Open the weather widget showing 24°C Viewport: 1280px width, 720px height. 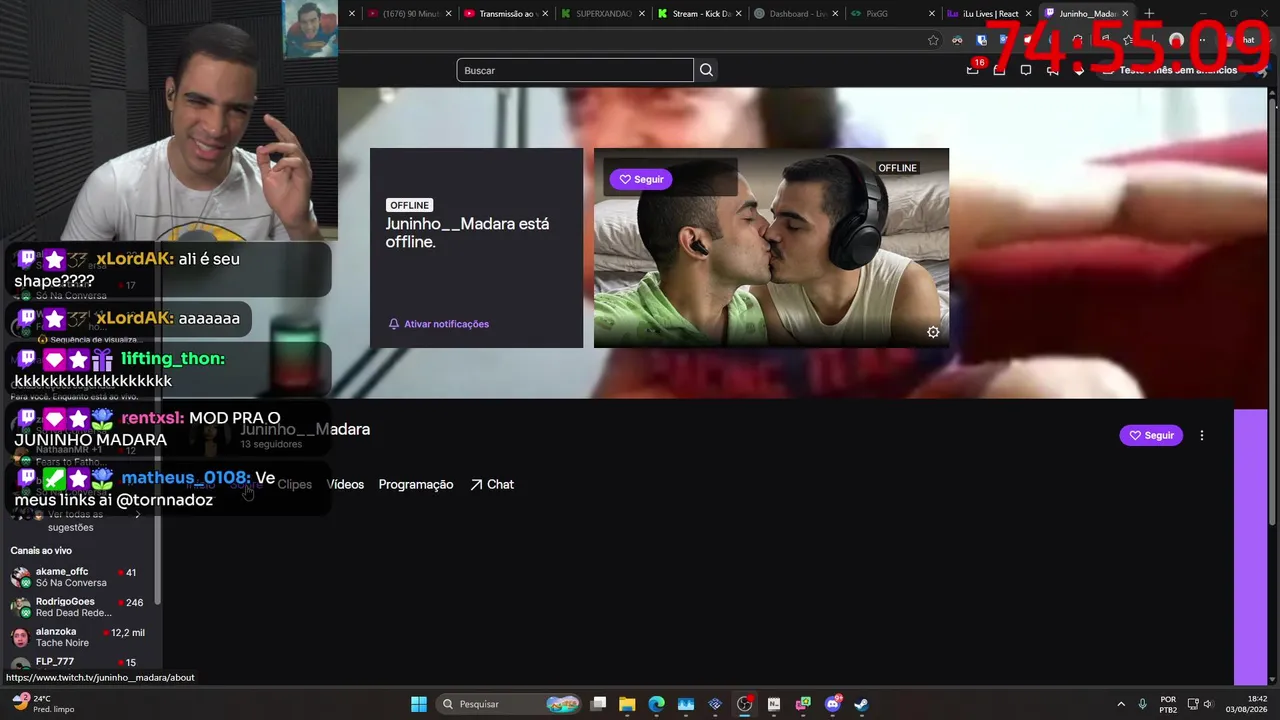42,704
